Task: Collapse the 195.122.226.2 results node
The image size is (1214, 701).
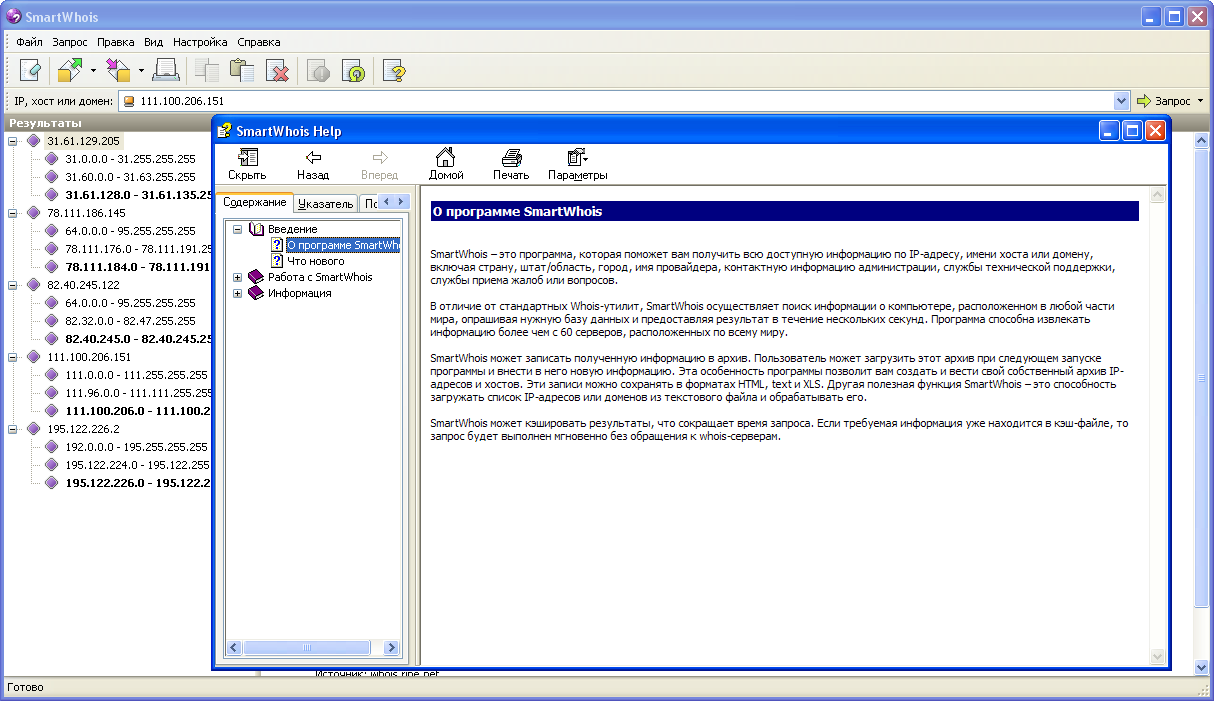Action: tap(13, 429)
